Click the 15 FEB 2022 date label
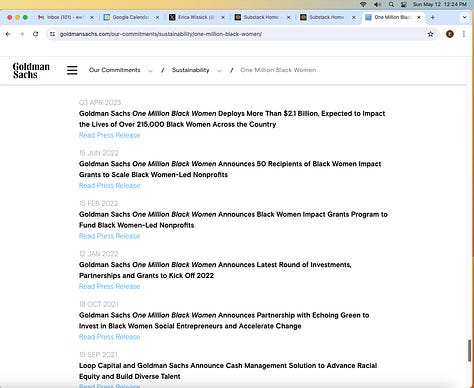474x388 pixels. click(x=98, y=203)
